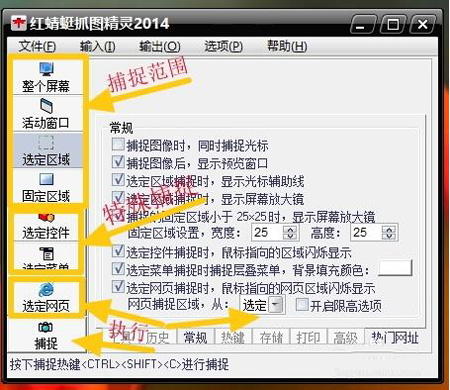450x390 pixels.
Task: Open the 帮助(H) menu
Action: [x=287, y=46]
